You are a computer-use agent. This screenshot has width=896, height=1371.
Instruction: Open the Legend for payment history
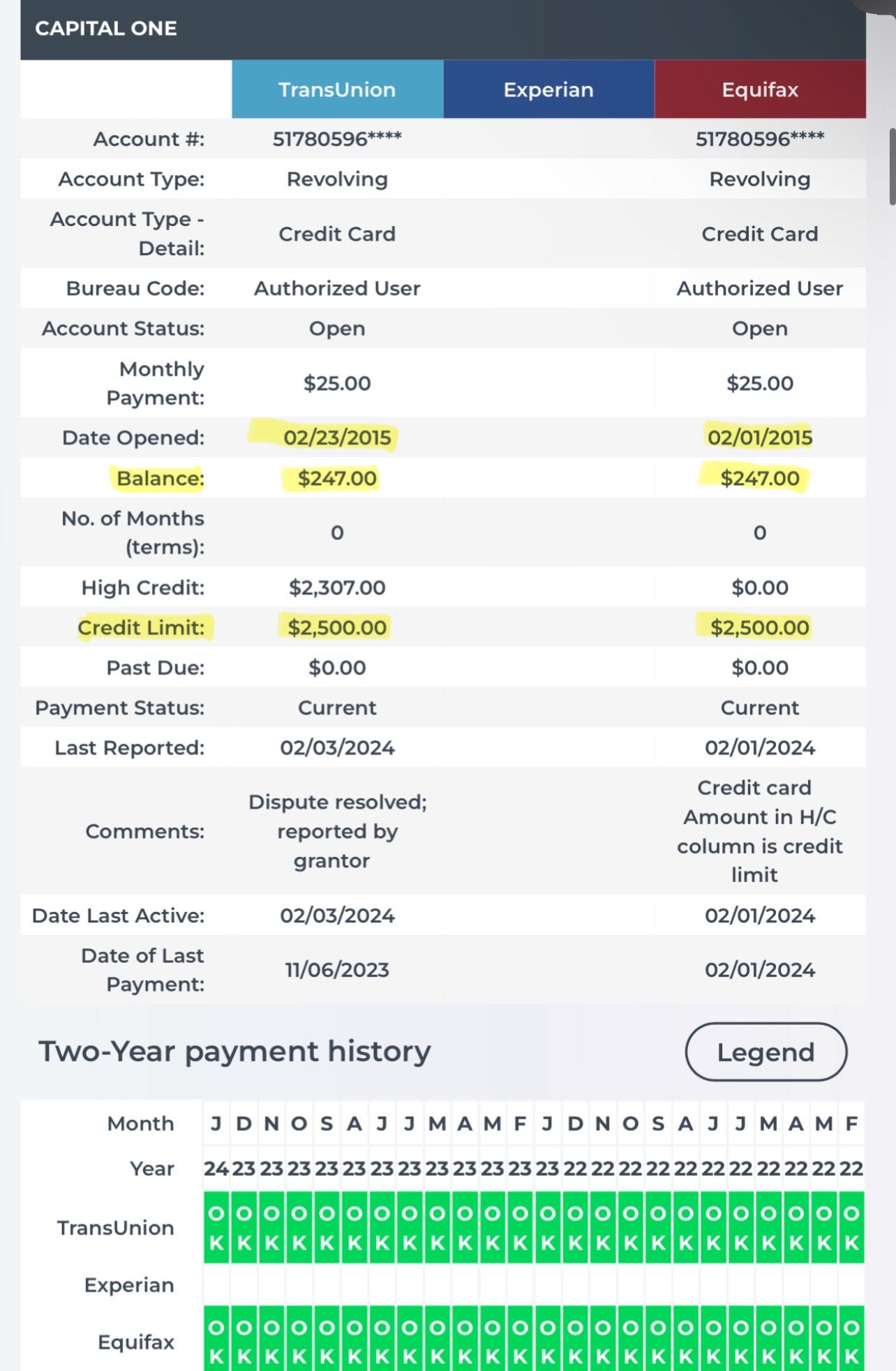[x=766, y=1052]
